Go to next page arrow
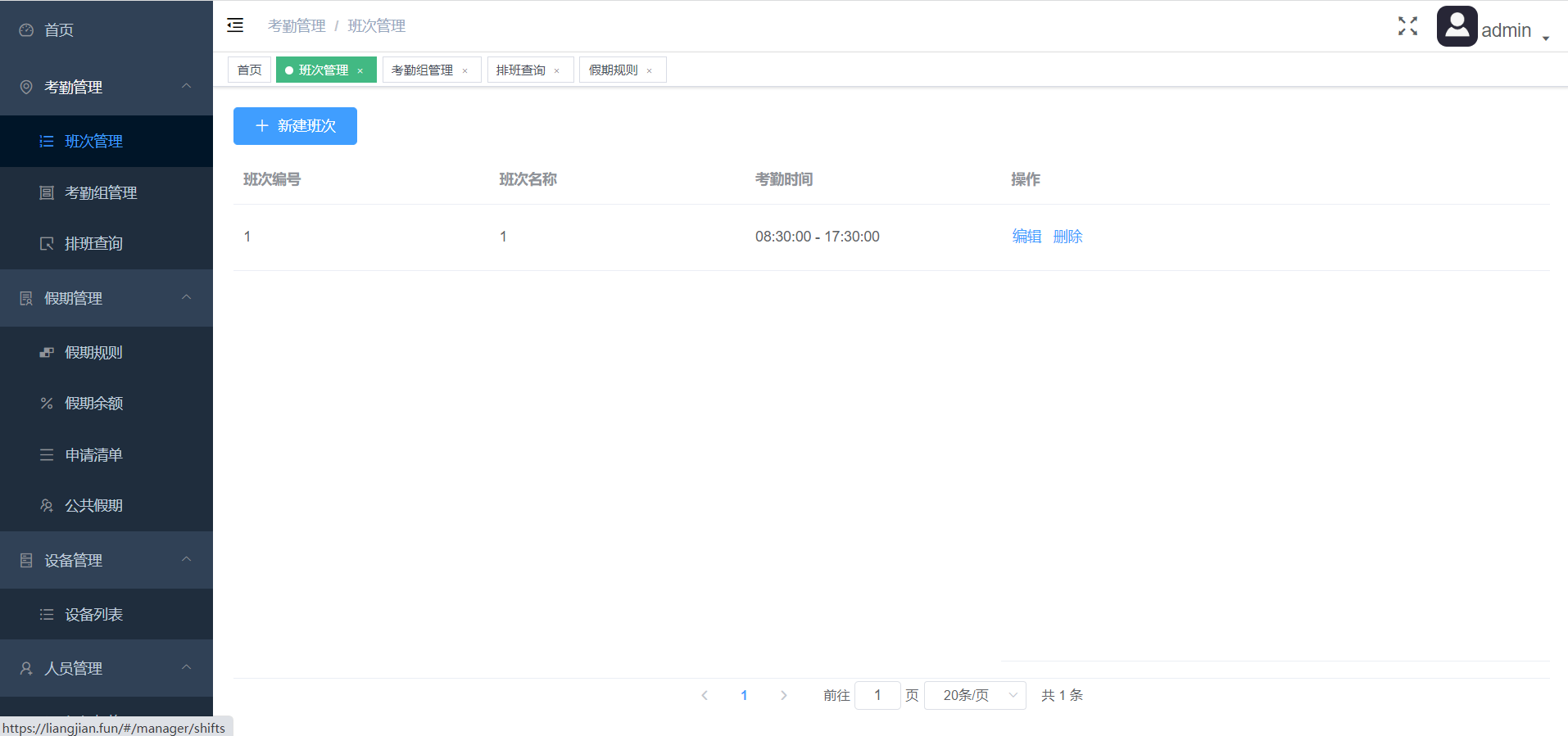 tap(784, 695)
